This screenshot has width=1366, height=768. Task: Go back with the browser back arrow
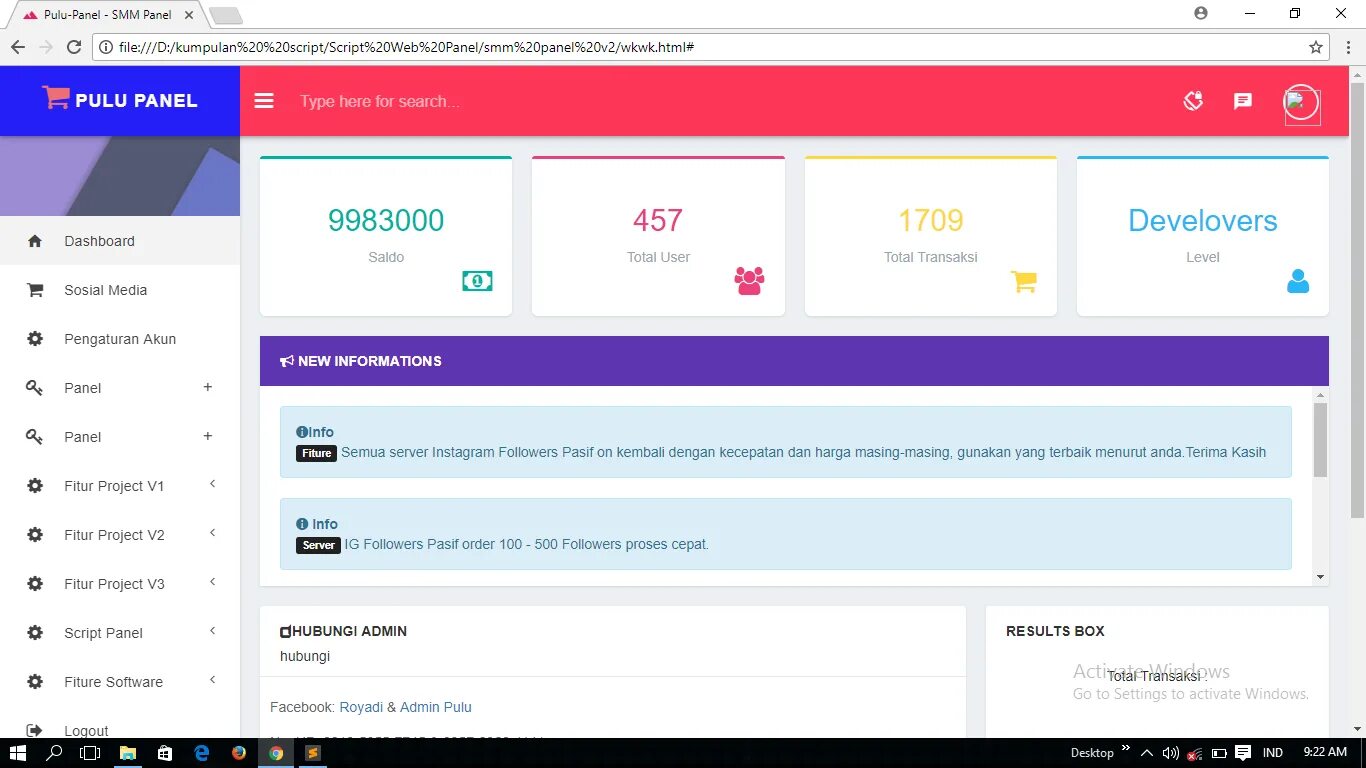coord(18,47)
